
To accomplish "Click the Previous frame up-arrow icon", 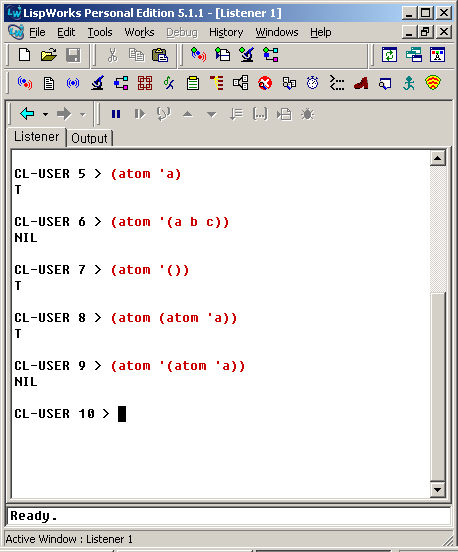I will pyautogui.click(x=188, y=114).
